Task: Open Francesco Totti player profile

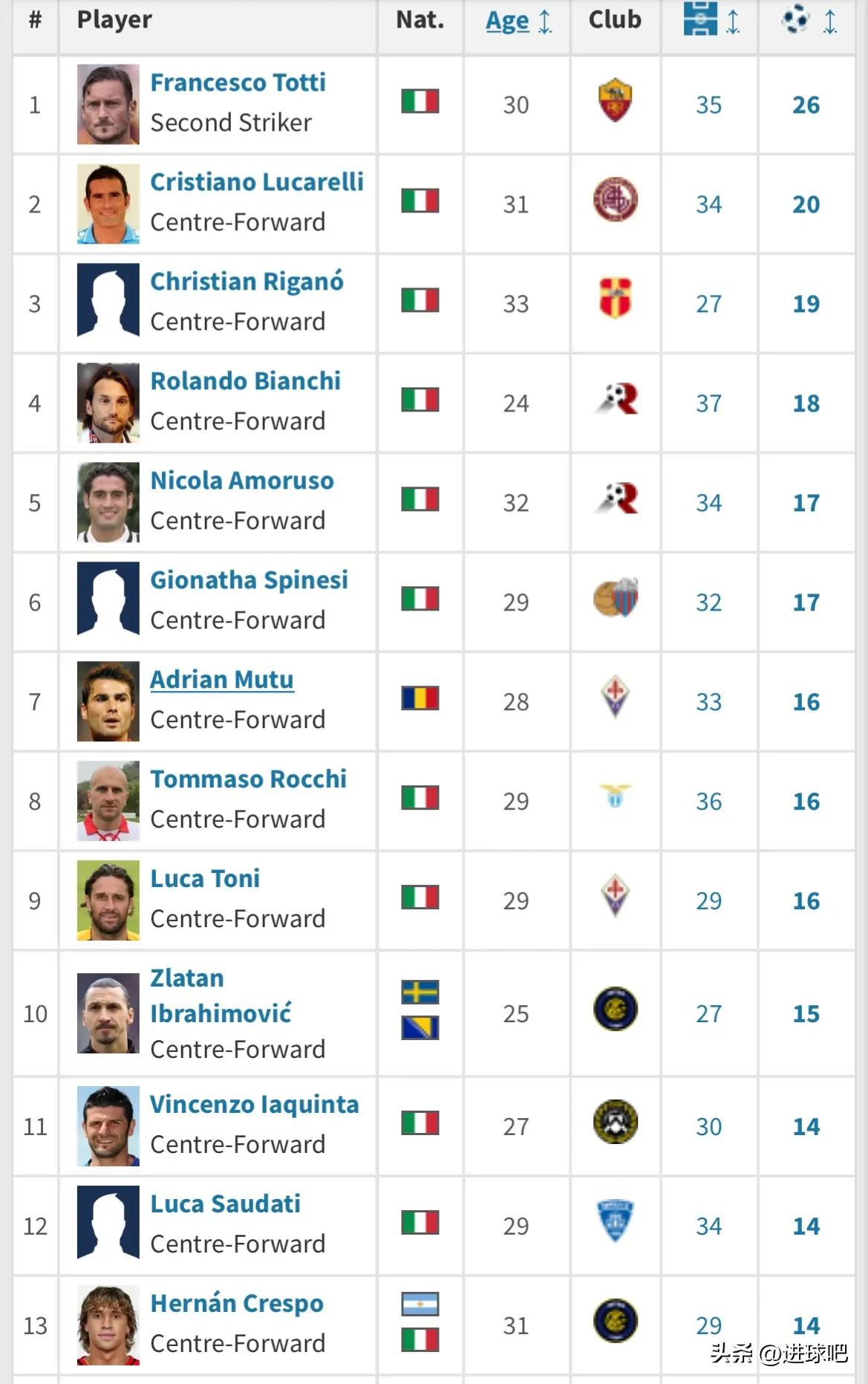Action: pos(238,82)
